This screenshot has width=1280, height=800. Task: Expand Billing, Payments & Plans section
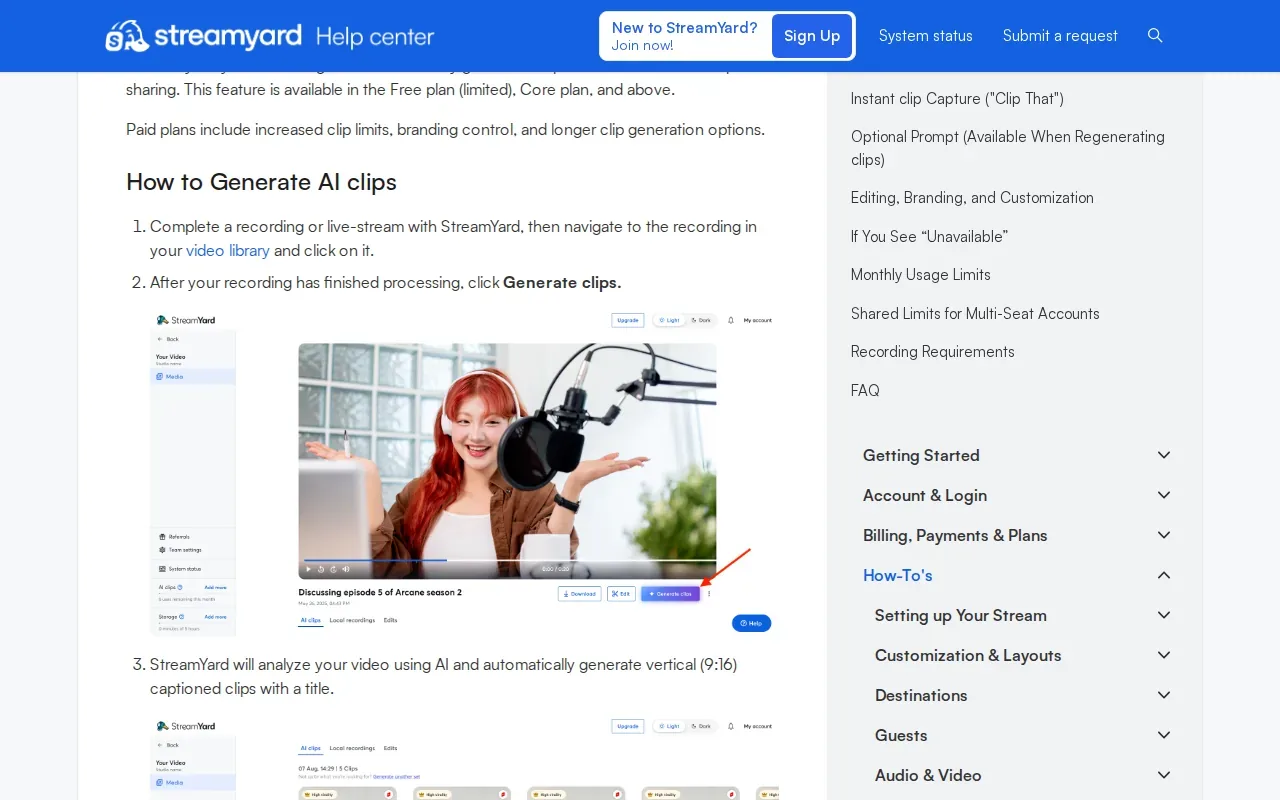1164,535
